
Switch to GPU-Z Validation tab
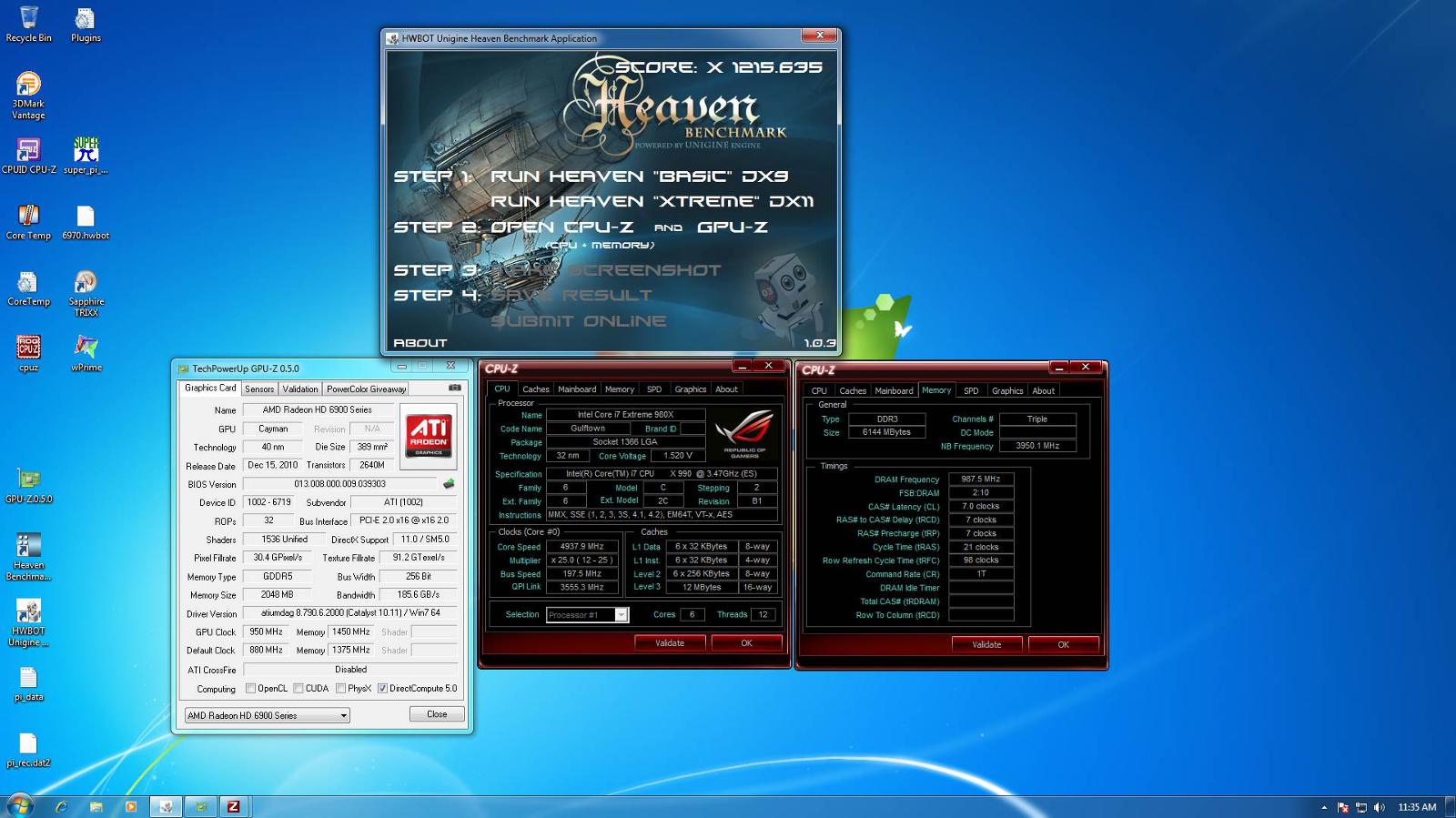[x=300, y=389]
